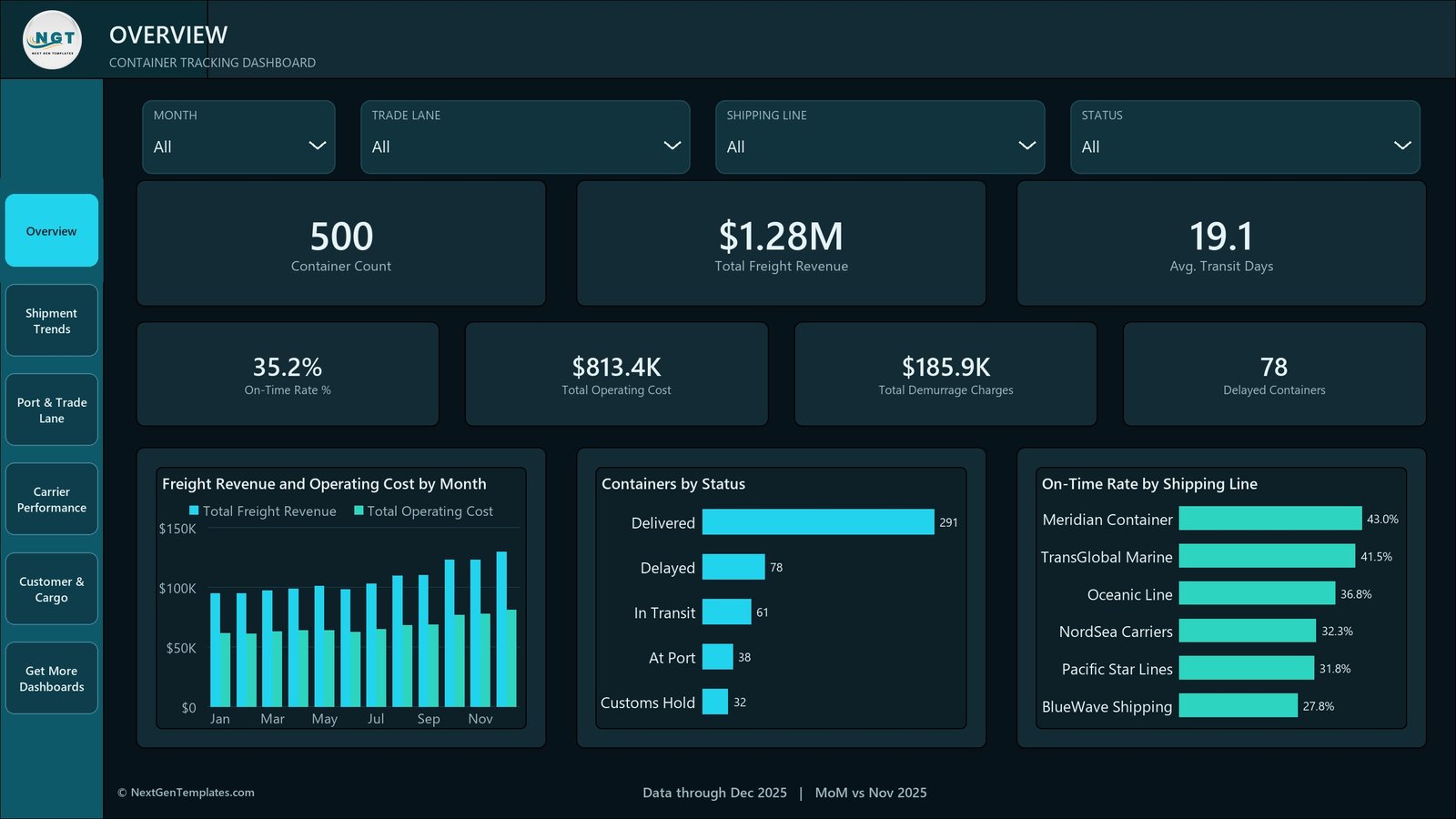
Task: Click the Freight Revenue and Operating Cost title
Action: [324, 484]
